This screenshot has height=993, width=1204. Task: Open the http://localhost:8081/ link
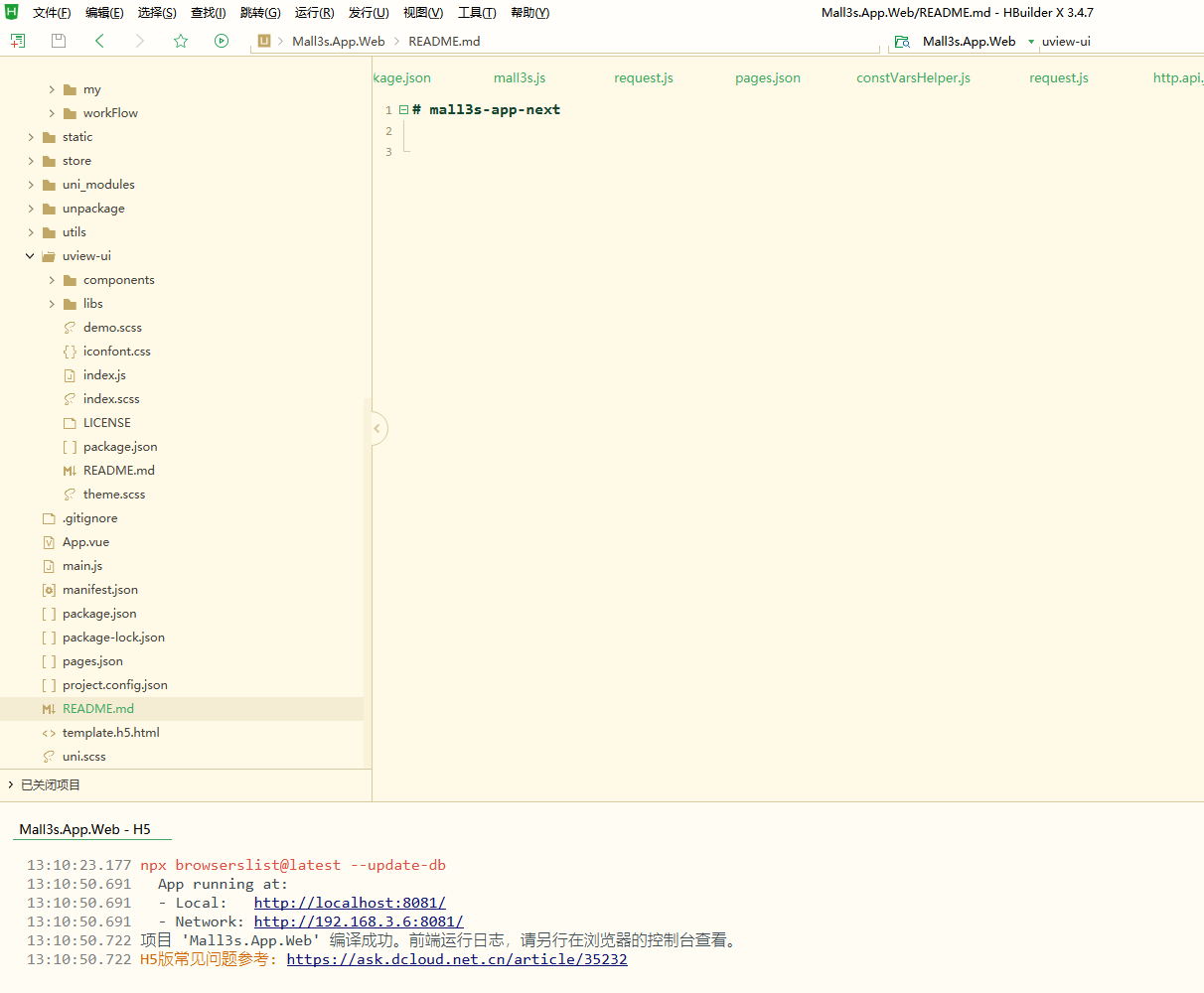pos(350,903)
